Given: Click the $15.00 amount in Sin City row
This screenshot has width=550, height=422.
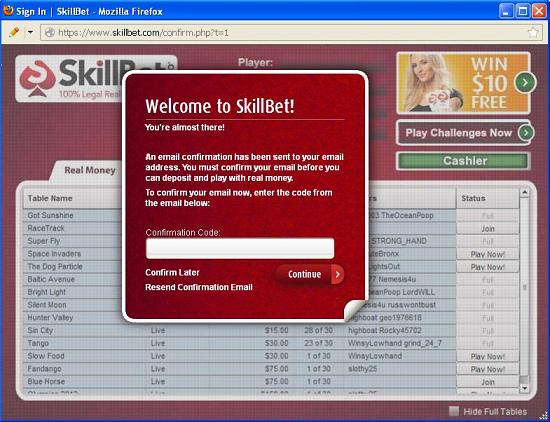Looking at the screenshot, I should [276, 330].
